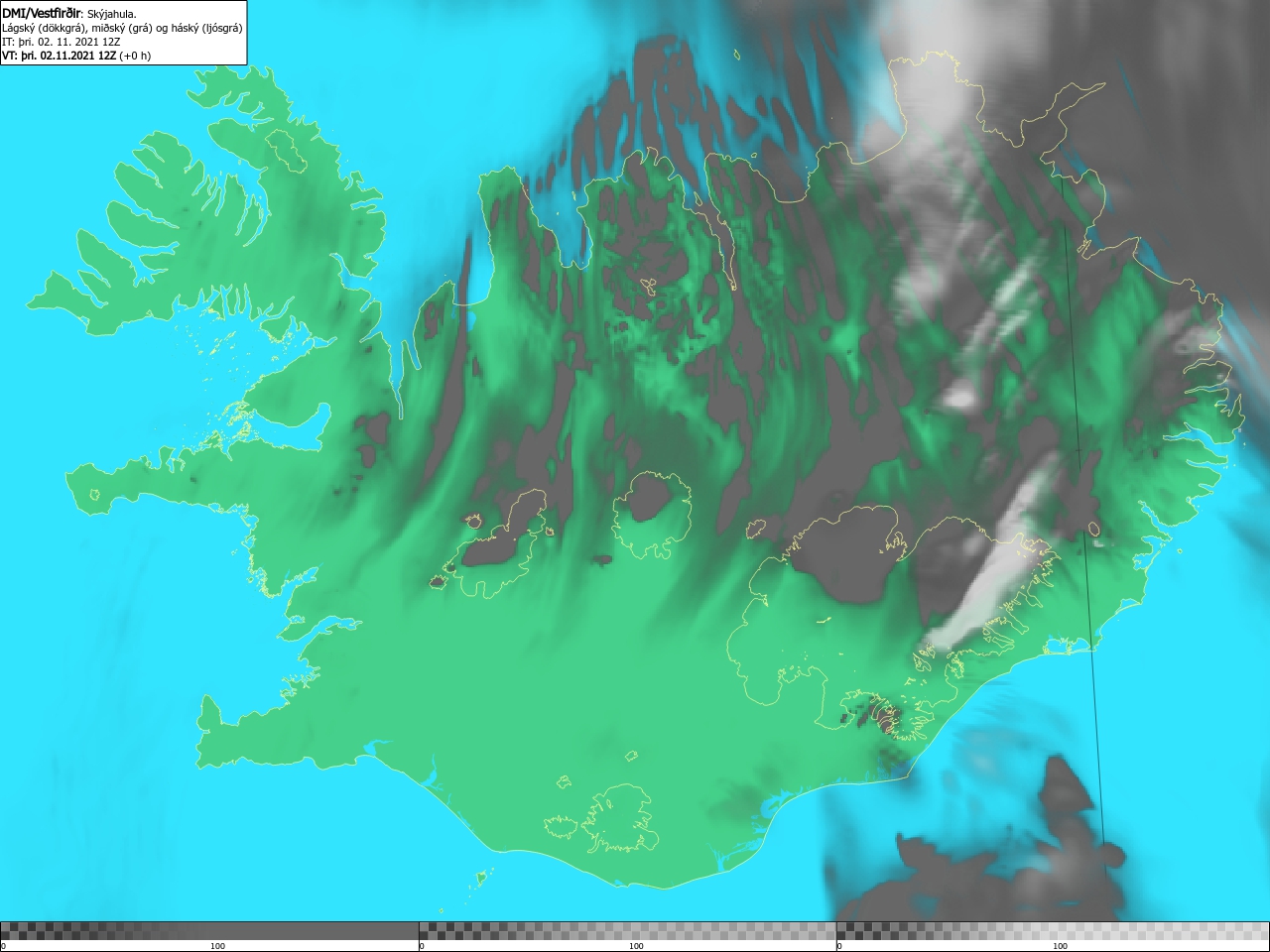Click the "100" label under the low-cloud scale

[217, 946]
